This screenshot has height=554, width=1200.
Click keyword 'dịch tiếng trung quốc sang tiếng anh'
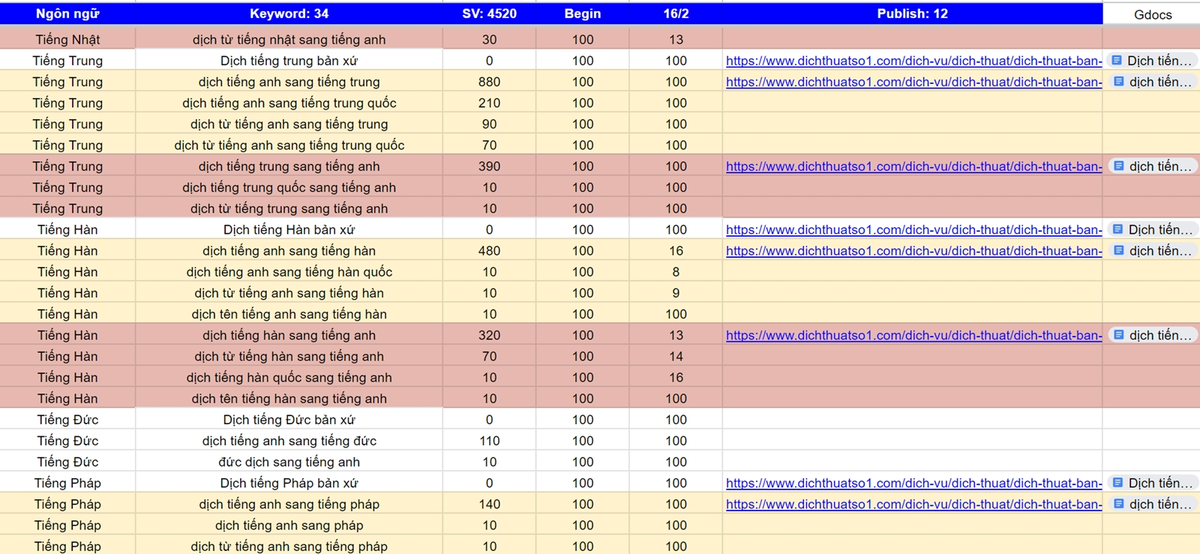pyautogui.click(x=289, y=187)
